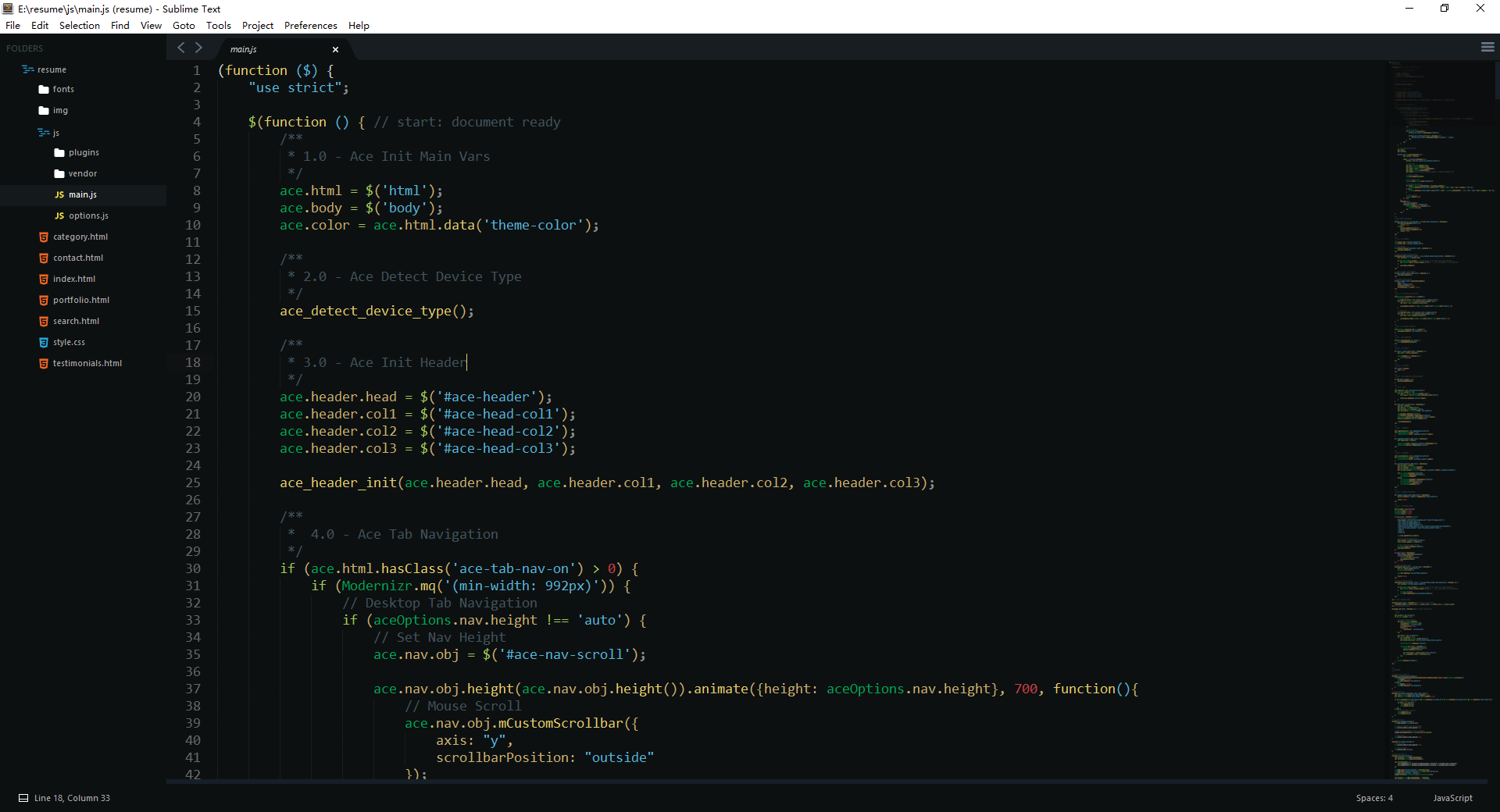
Task: Click the 'theme-color' string on line 10
Action: tap(534, 225)
